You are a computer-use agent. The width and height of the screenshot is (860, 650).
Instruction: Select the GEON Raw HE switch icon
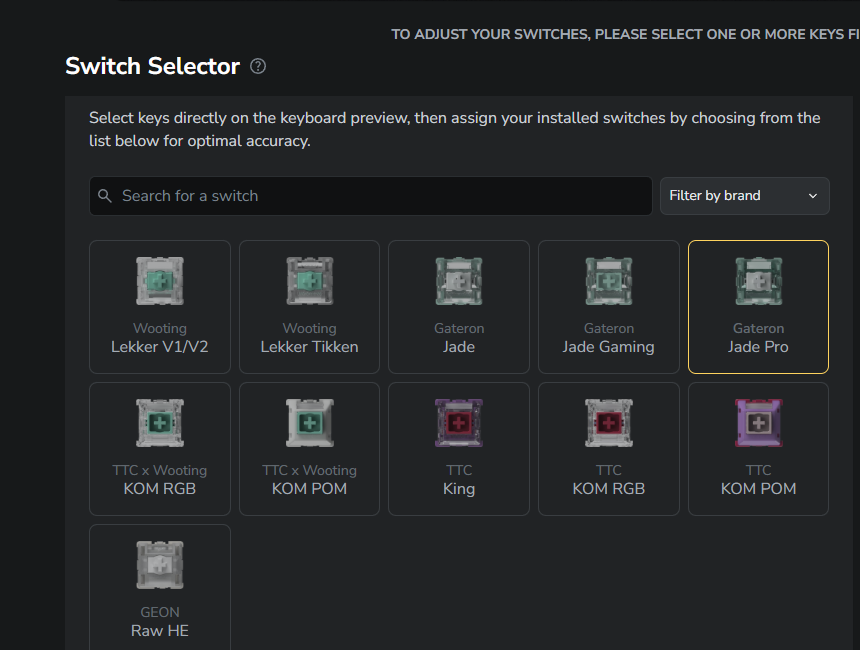pyautogui.click(x=160, y=565)
